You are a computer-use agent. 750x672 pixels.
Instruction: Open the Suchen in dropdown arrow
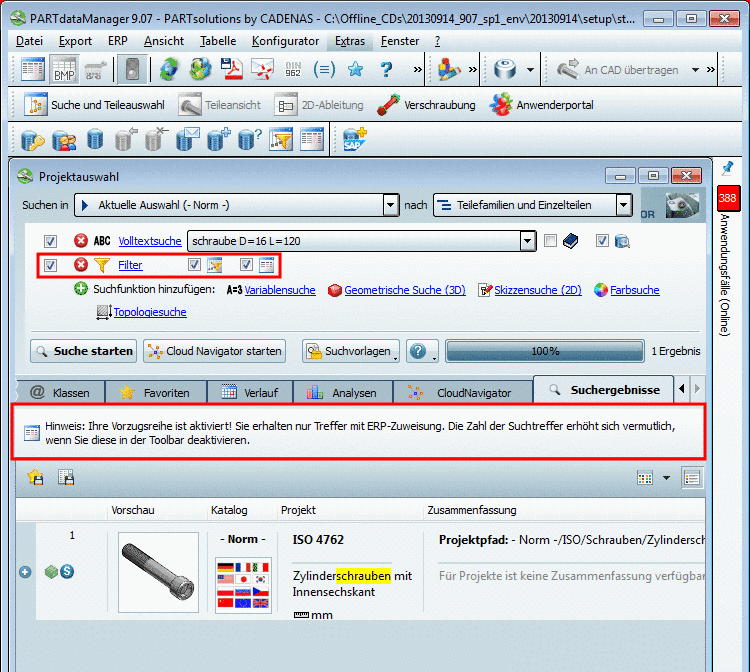pos(391,205)
